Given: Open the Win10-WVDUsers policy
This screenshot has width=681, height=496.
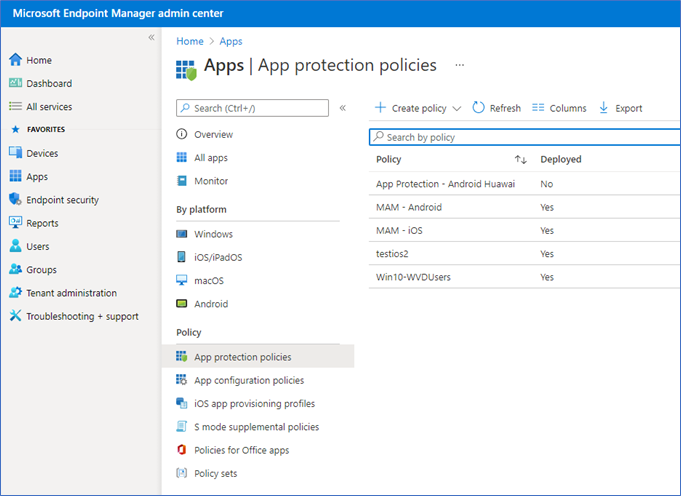Looking at the screenshot, I should pos(413,277).
